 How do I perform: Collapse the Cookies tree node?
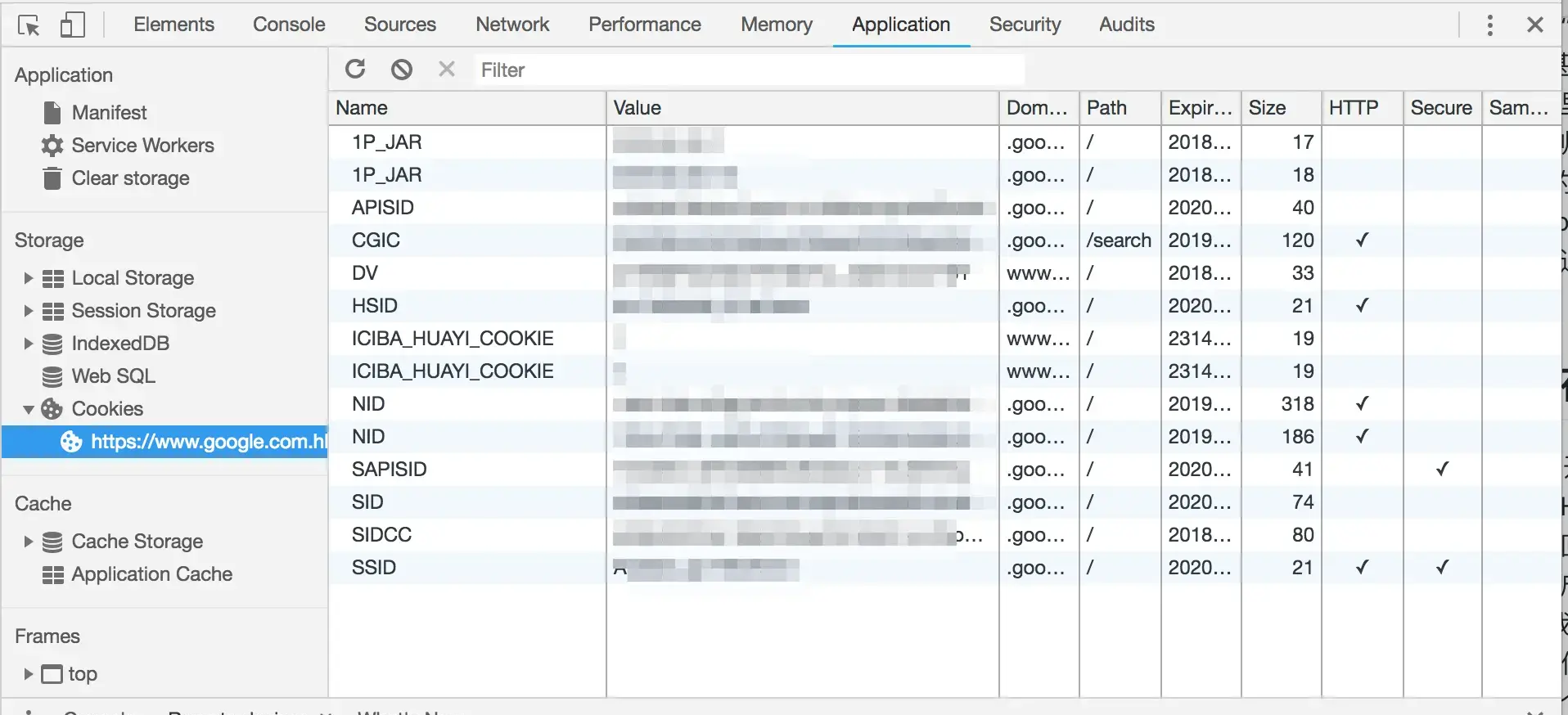pos(28,409)
